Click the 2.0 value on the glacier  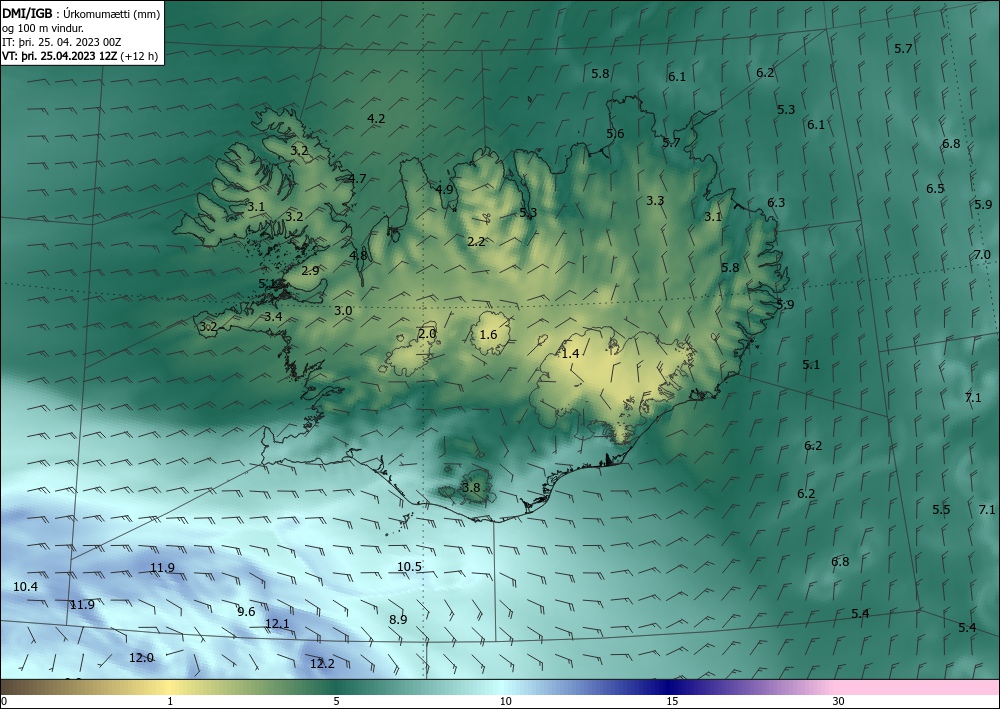(427, 333)
